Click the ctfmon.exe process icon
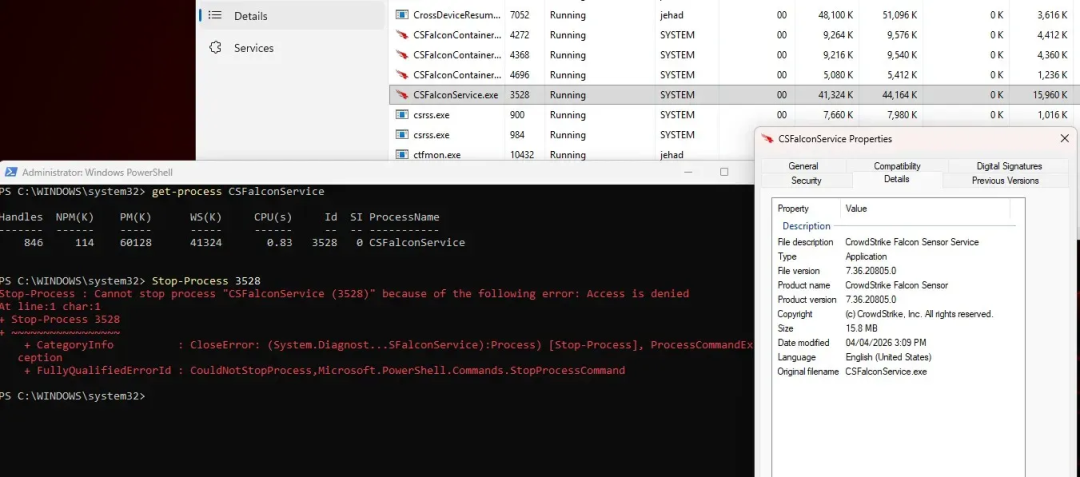This screenshot has height=477, width=1080. 402,155
